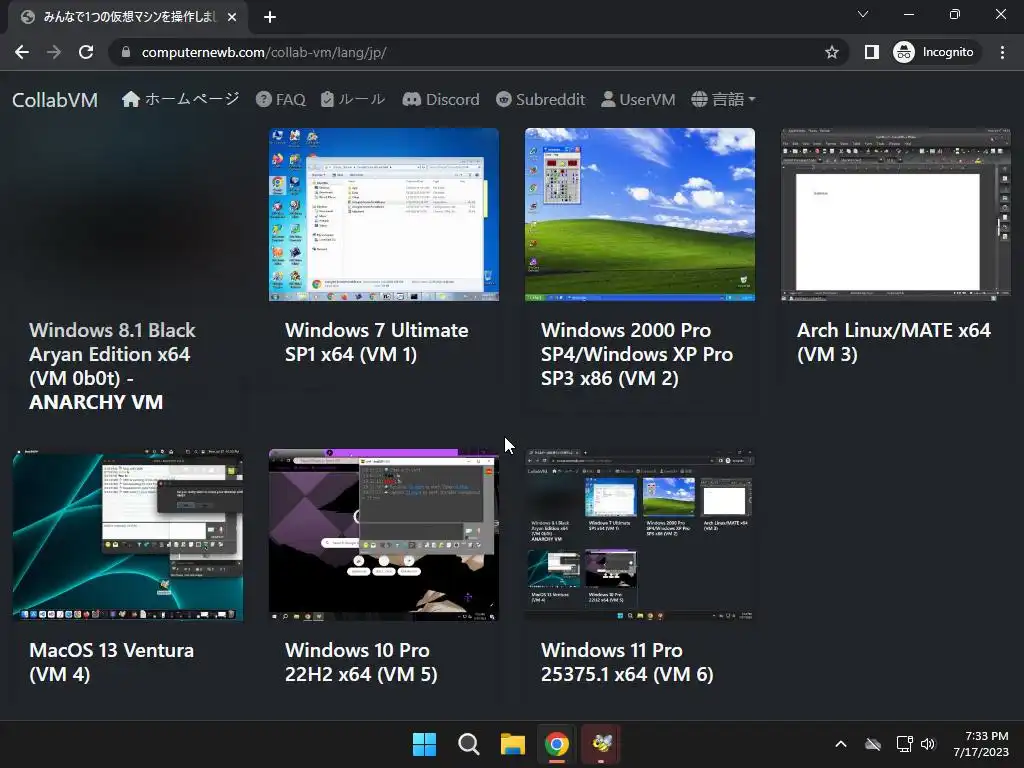Open the Incognito profile indicator
Screen dimensions: 1024x768
pos(935,52)
